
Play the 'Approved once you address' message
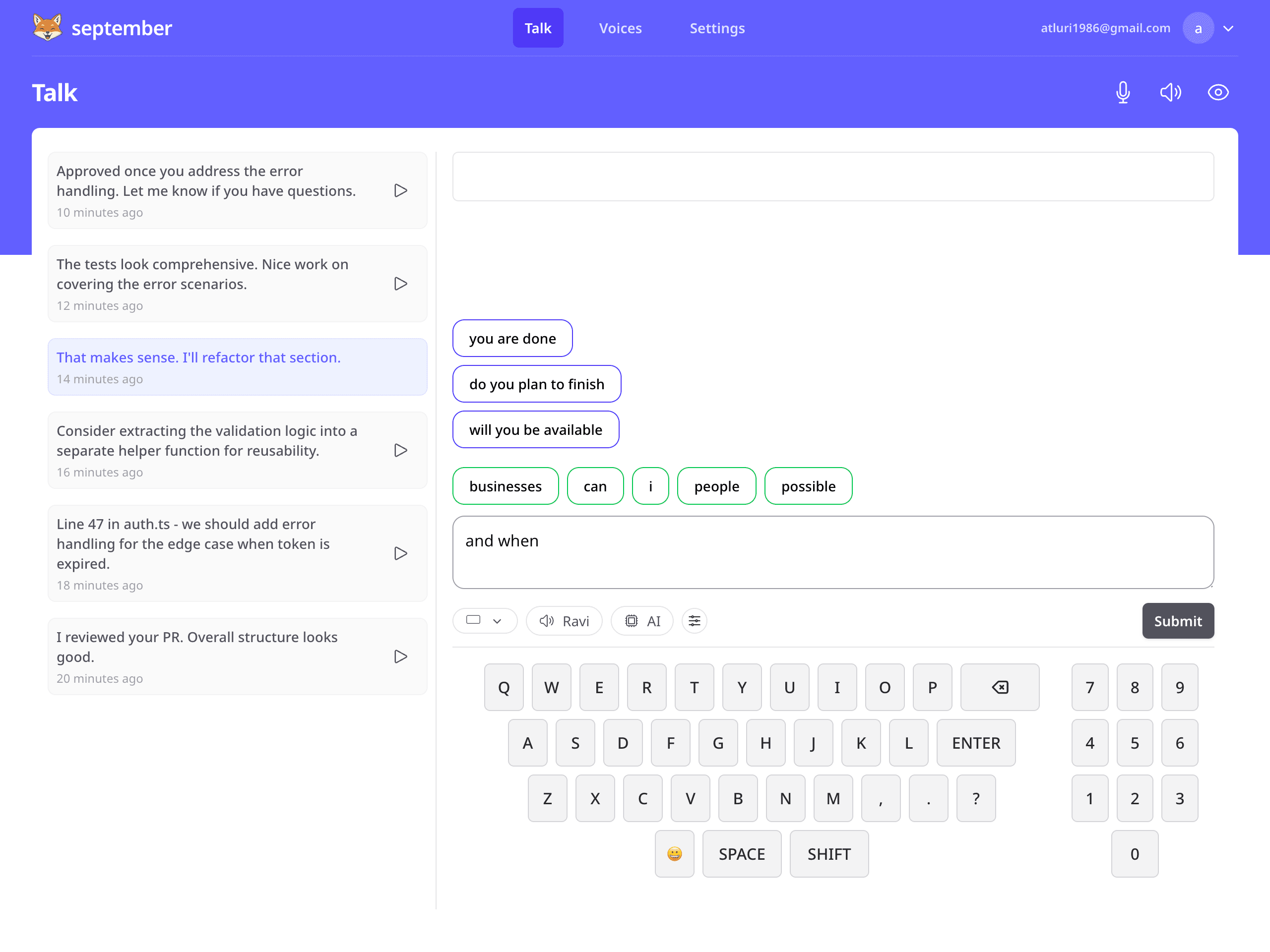(401, 190)
